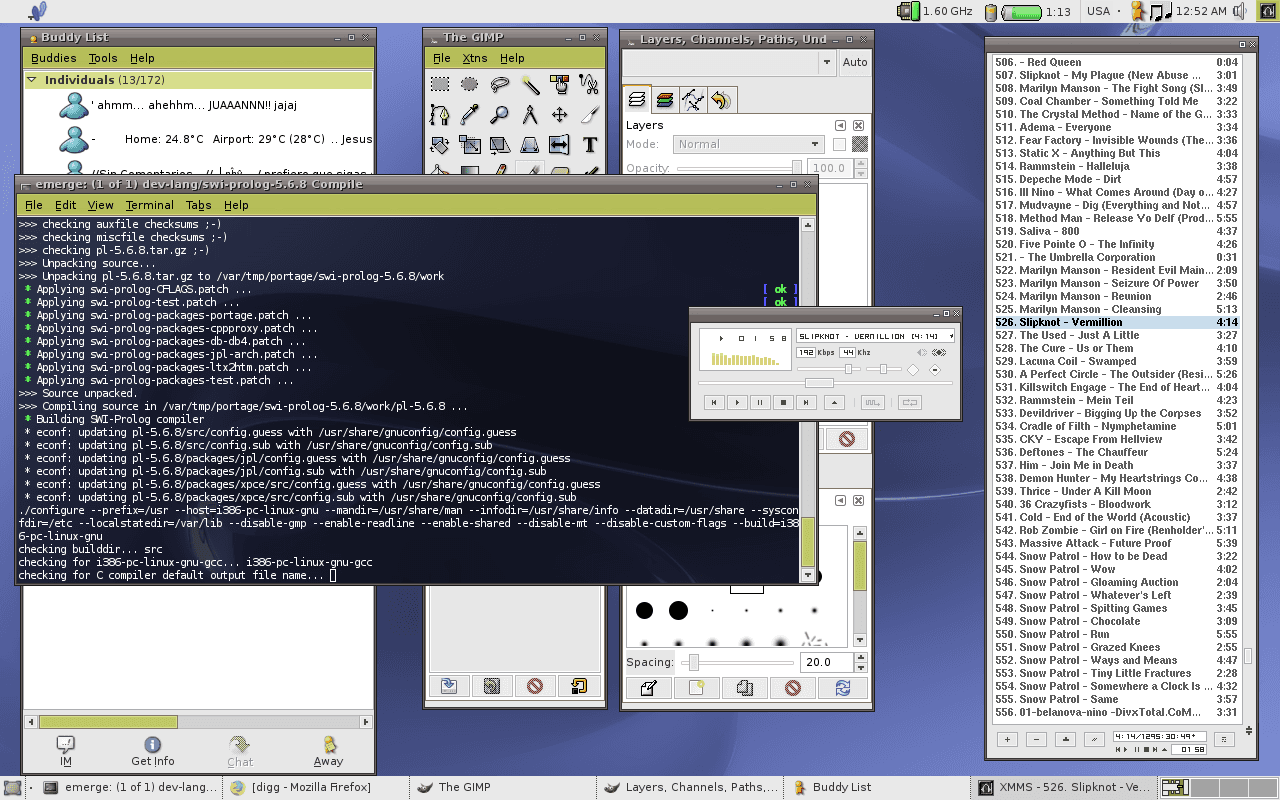Open the Terminal menu in emerge window
This screenshot has width=1280, height=800.
click(150, 205)
